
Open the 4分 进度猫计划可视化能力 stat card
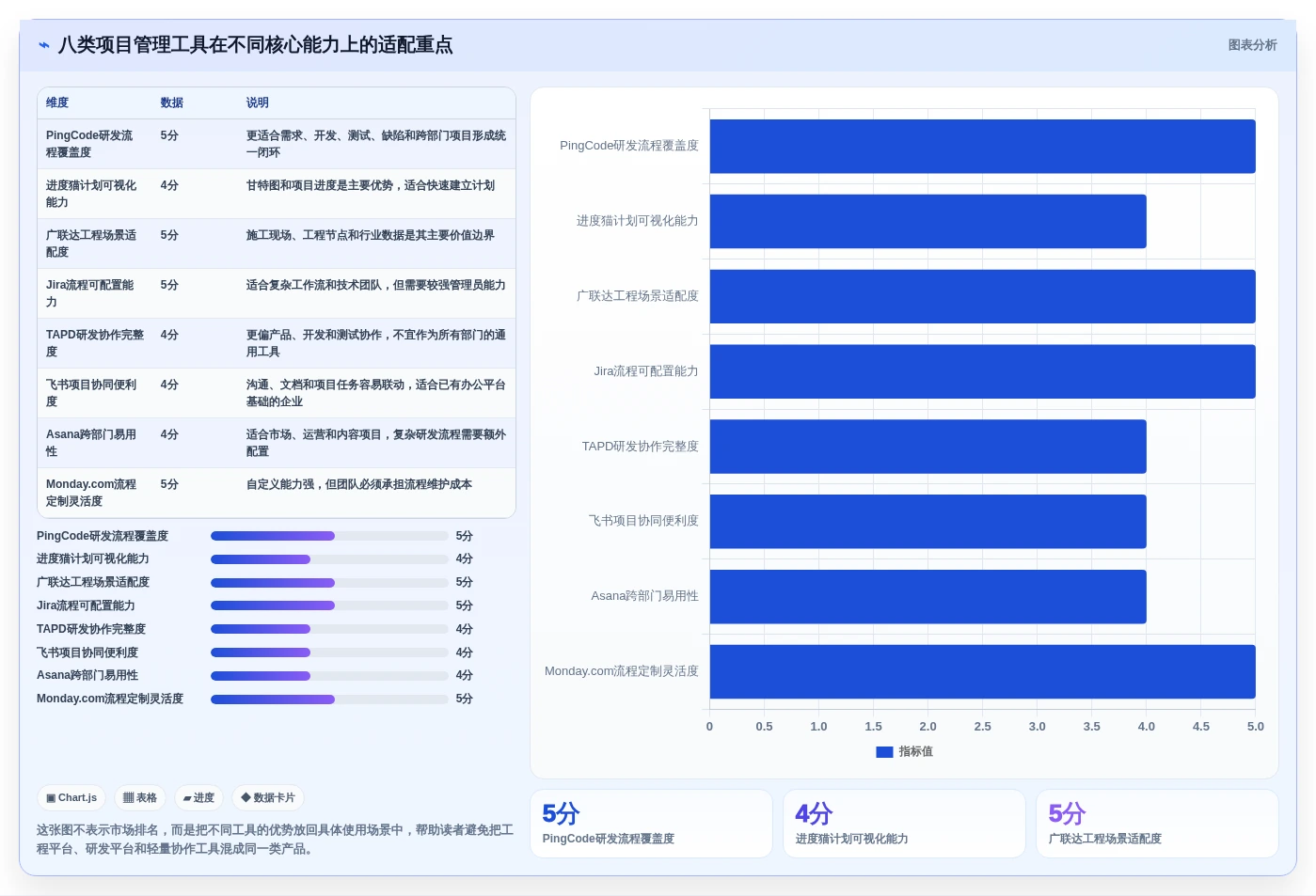click(904, 824)
